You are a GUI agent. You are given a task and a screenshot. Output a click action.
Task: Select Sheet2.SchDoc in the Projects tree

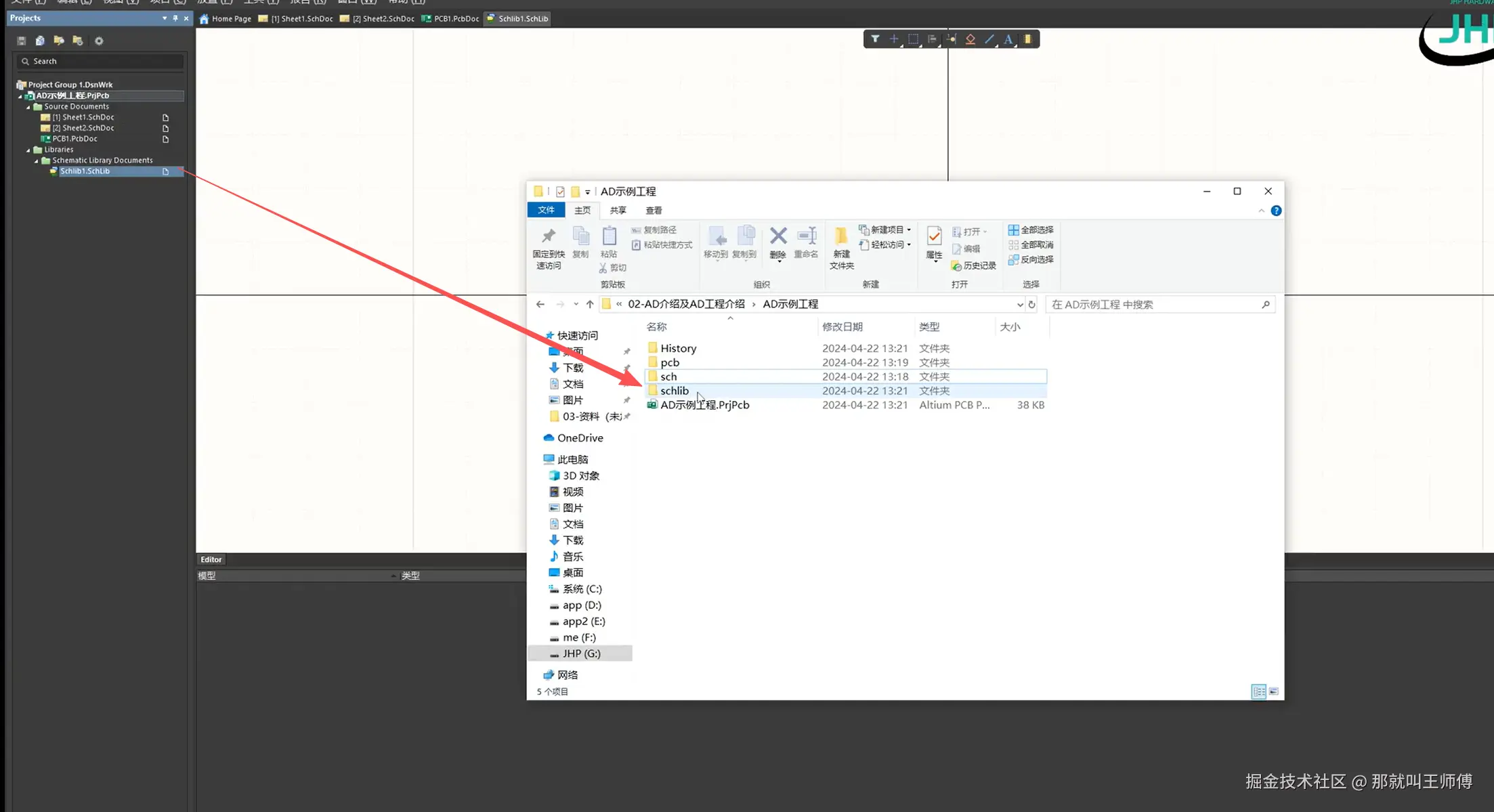point(83,128)
